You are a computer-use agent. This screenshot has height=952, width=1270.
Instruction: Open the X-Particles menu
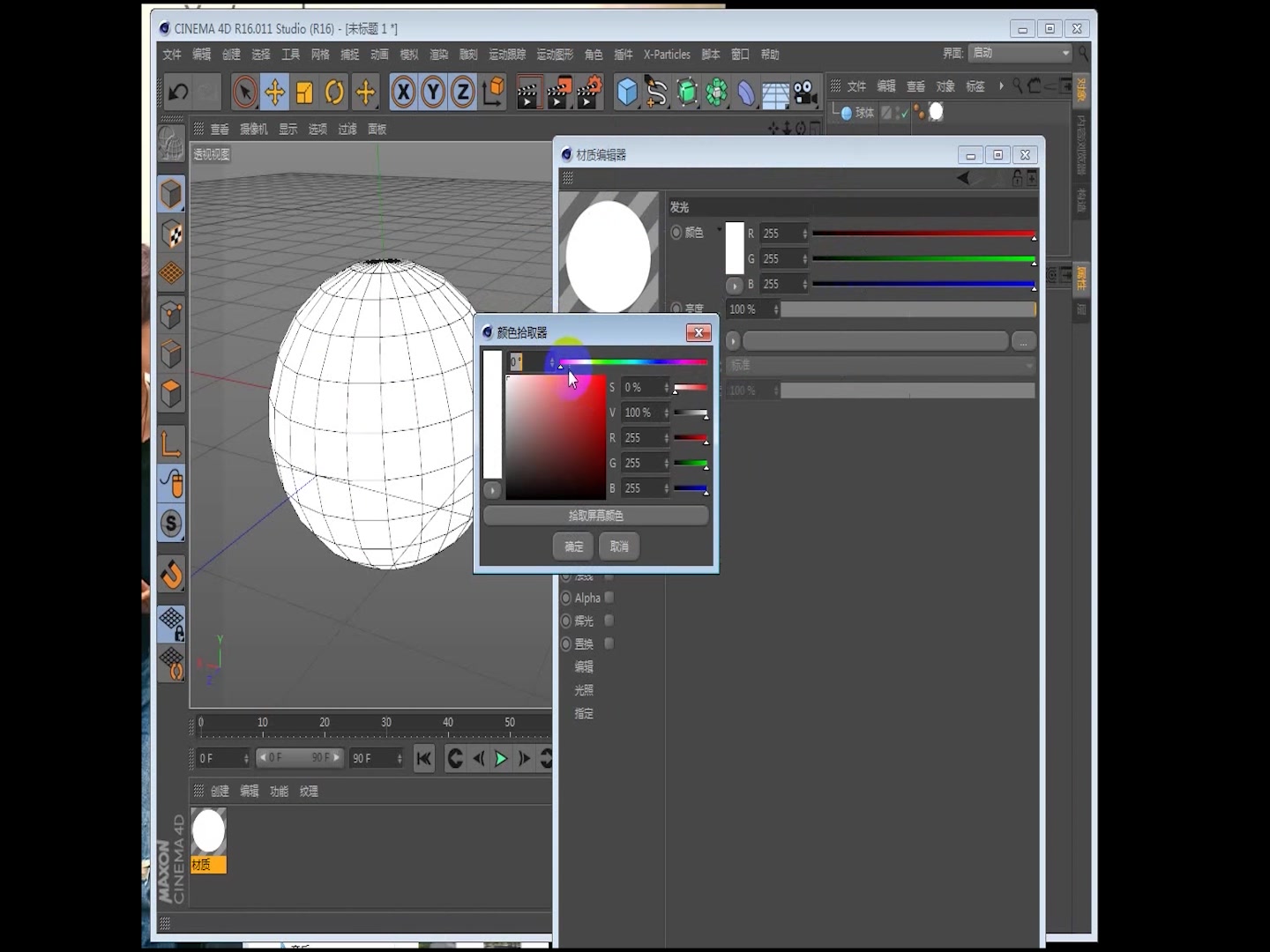click(x=667, y=55)
